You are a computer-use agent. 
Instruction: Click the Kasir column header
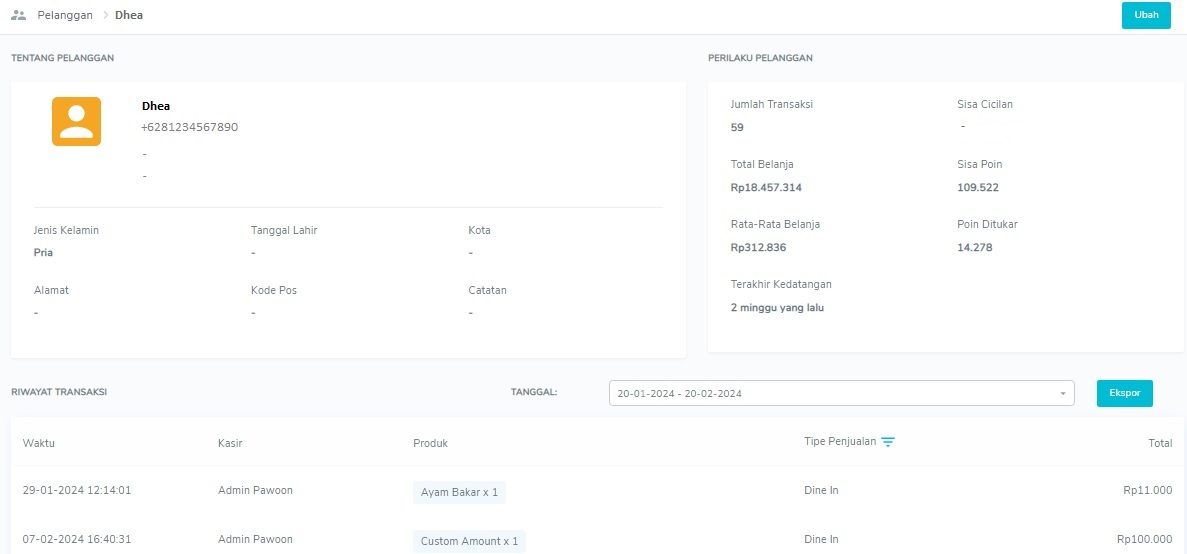[x=230, y=443]
